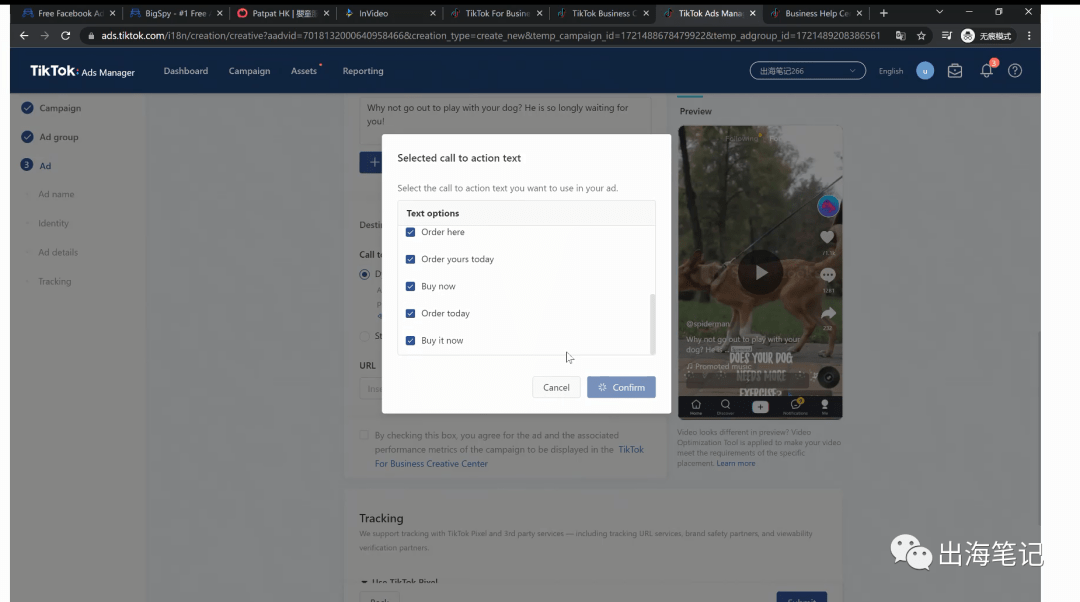This screenshot has height=602, width=1080.
Task: Open the account selector dropdown 出海笔记266
Action: tap(807, 71)
